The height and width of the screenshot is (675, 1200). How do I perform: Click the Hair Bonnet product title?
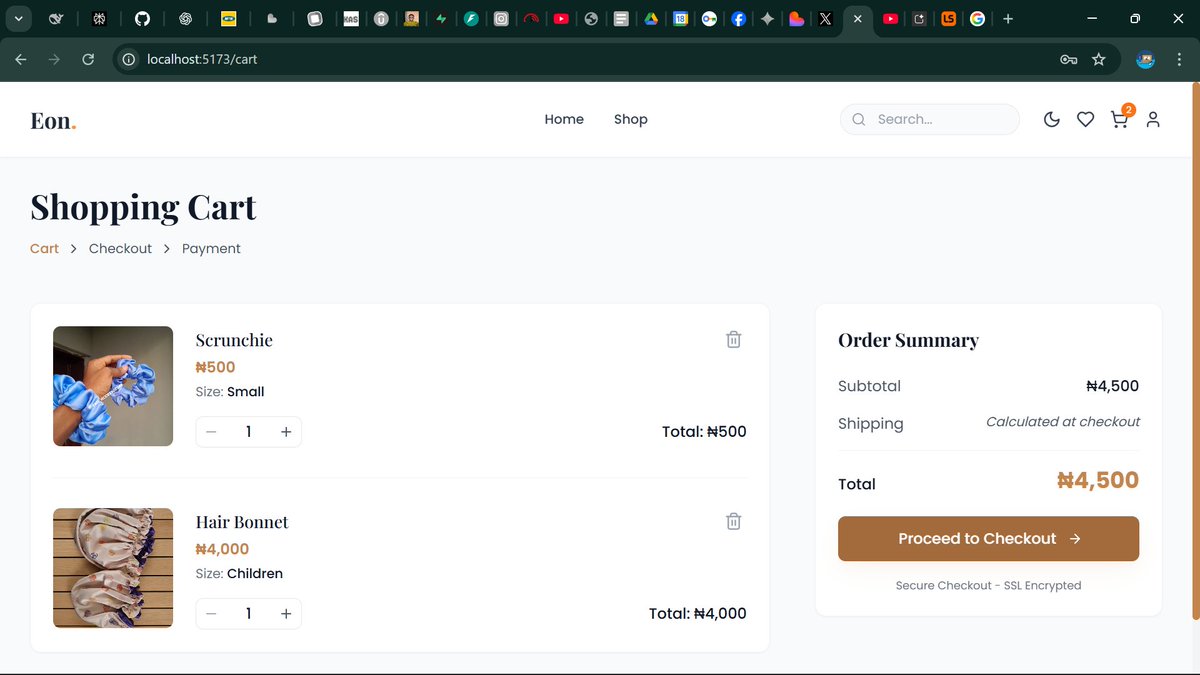(x=242, y=522)
